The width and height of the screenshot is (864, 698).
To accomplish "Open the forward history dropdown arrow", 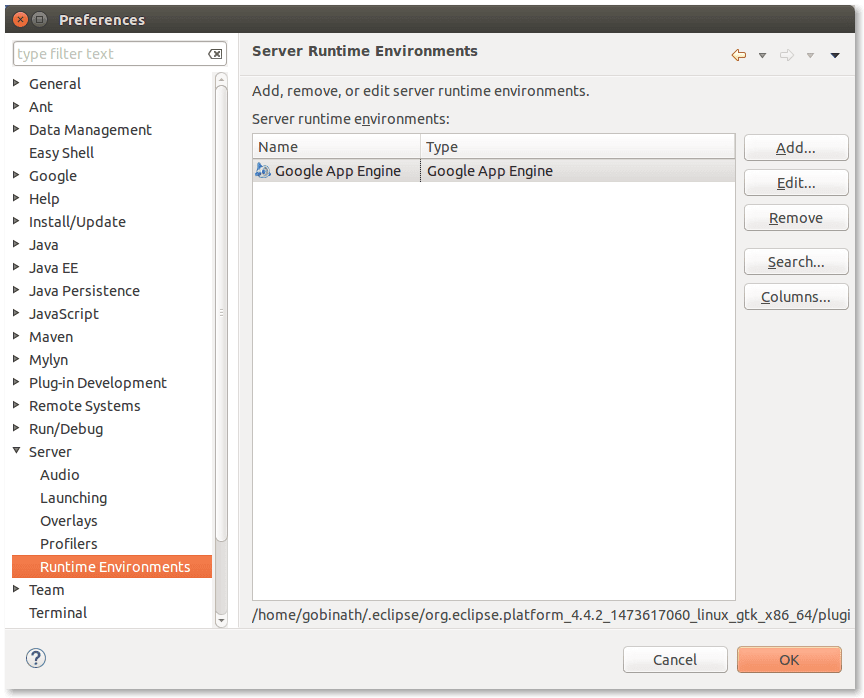I will point(811,56).
